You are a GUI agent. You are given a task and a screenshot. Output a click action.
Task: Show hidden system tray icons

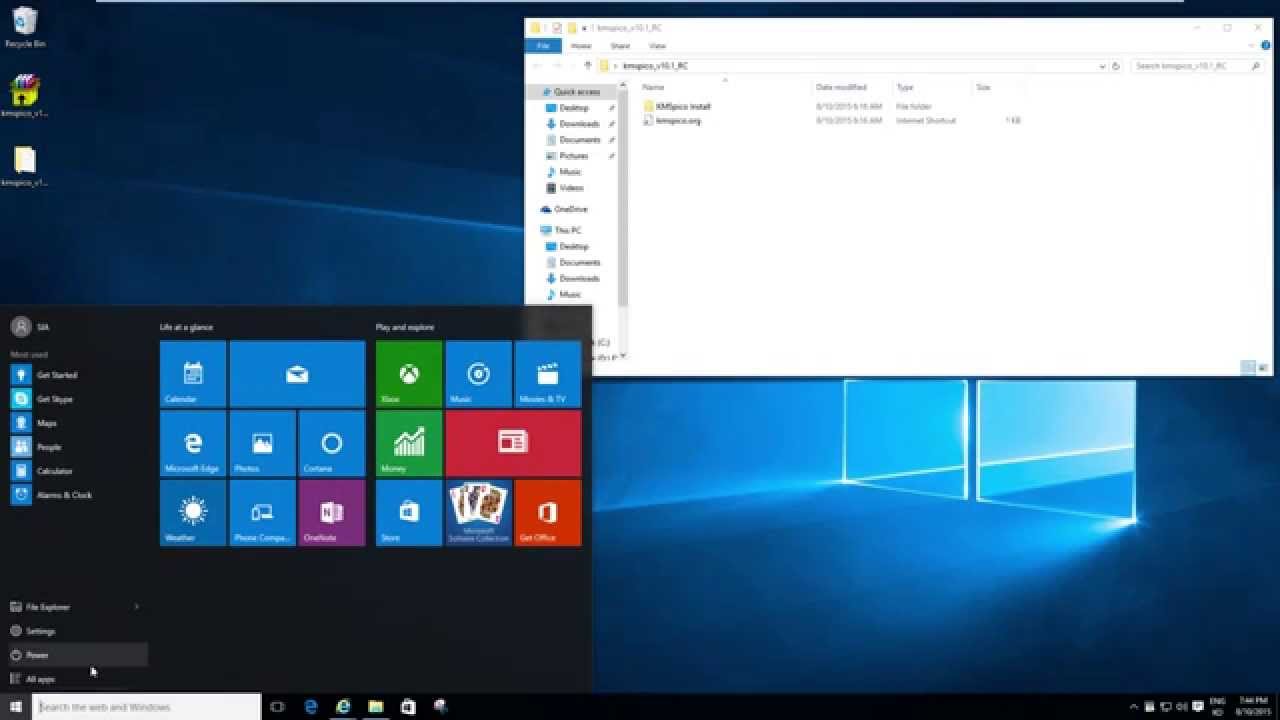[1135, 707]
